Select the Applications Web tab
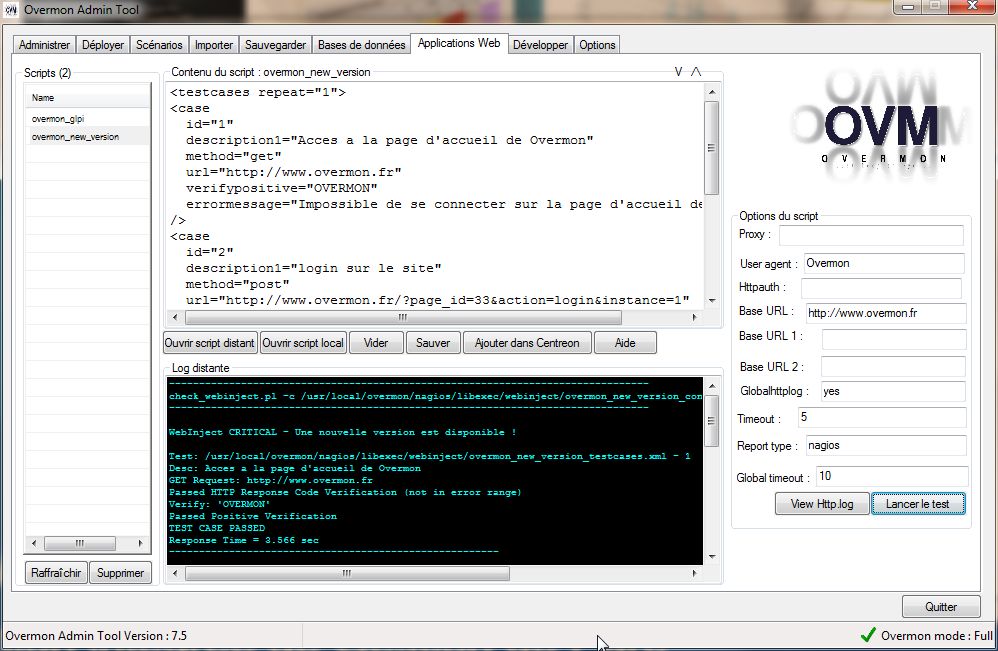The width and height of the screenshot is (998, 651). [459, 43]
